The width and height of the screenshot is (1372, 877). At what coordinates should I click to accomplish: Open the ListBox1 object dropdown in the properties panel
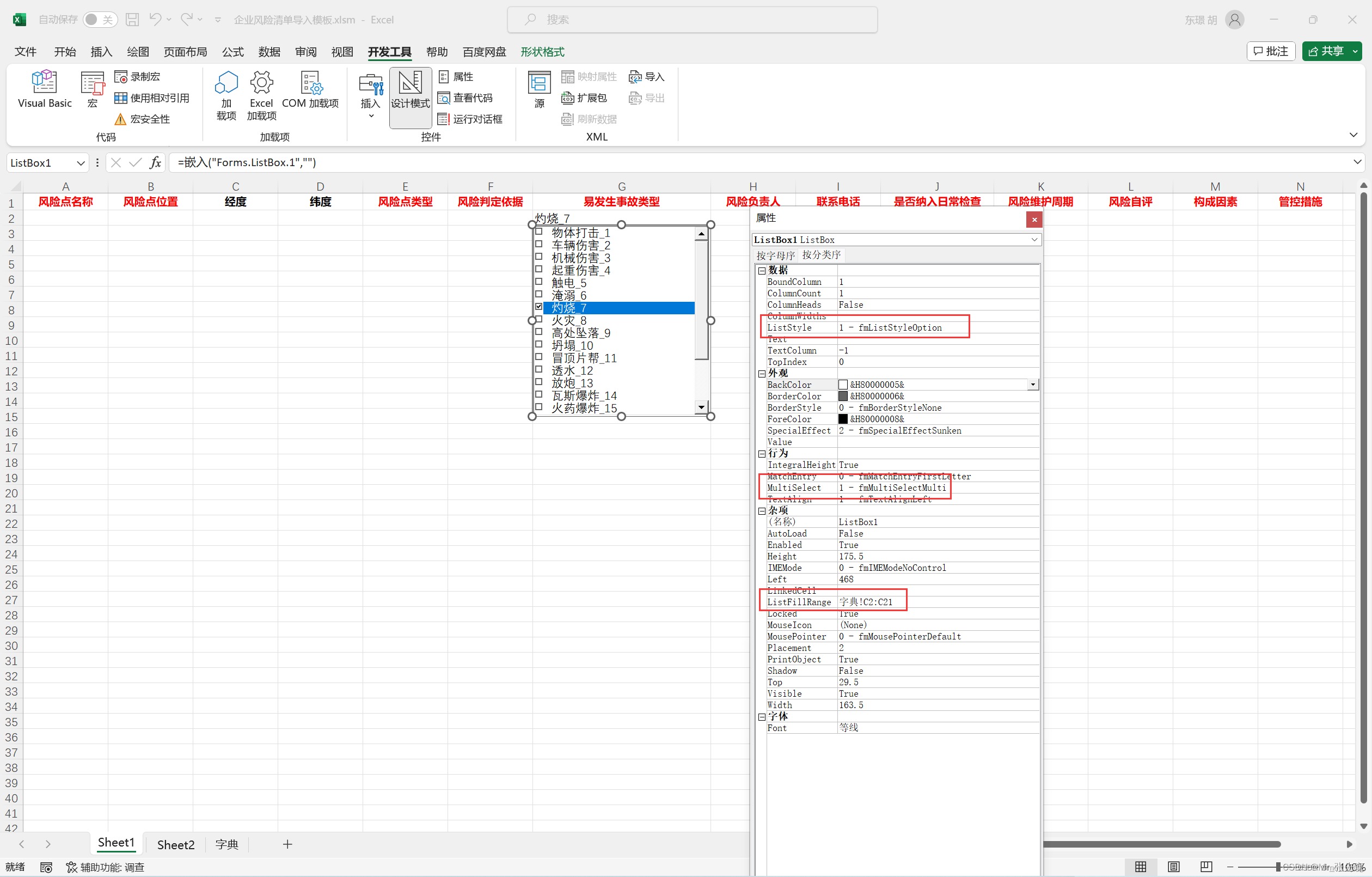point(1033,240)
